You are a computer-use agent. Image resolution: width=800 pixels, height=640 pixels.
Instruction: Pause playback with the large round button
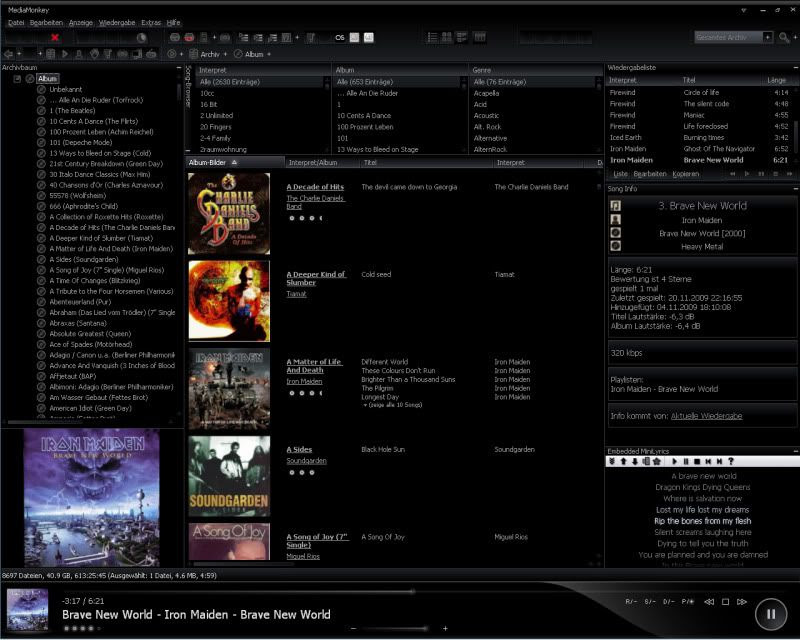(770, 614)
